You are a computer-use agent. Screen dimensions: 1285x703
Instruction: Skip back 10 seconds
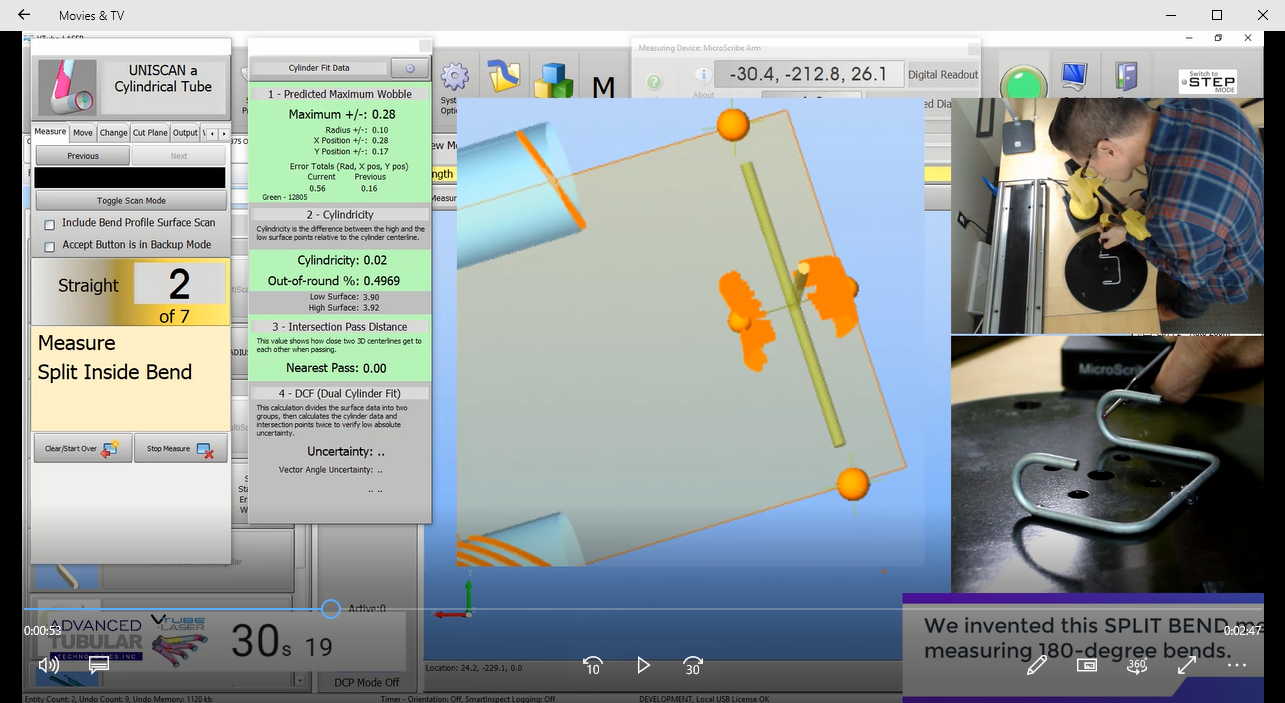click(592, 666)
